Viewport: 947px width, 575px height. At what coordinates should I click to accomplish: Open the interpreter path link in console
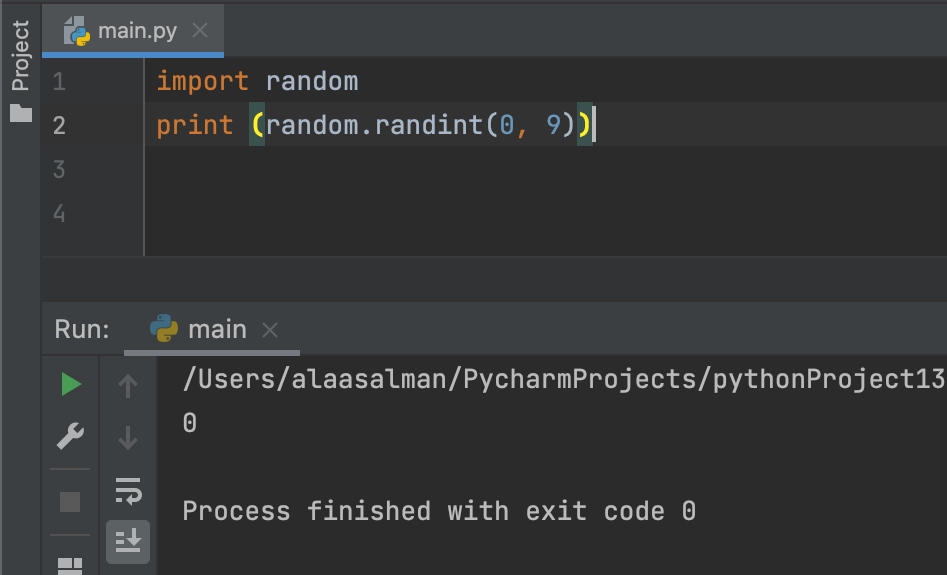(564, 379)
